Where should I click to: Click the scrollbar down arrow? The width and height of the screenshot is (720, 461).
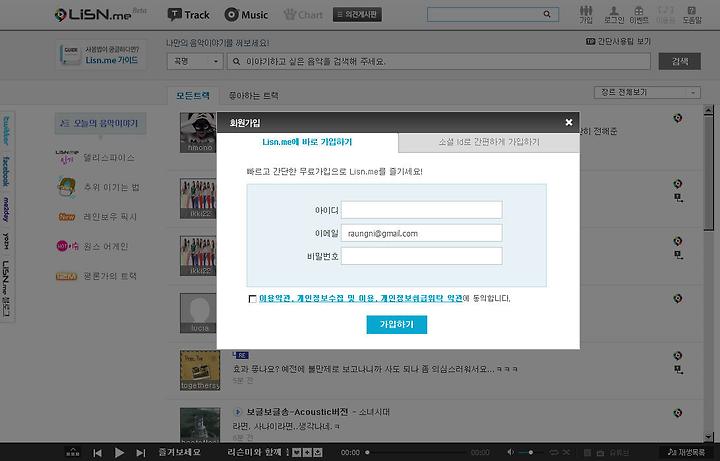tap(709, 436)
